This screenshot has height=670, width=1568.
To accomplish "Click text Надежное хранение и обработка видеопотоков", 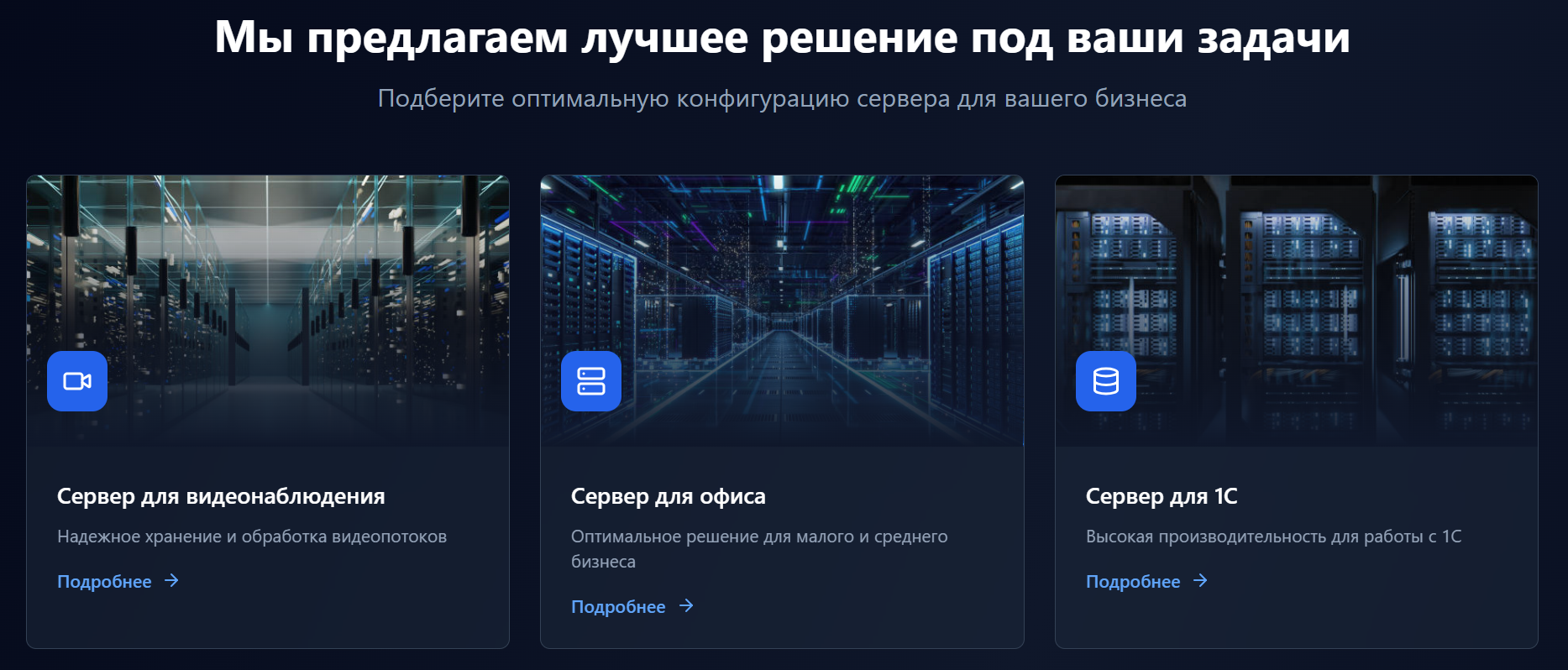I will coord(252,537).
